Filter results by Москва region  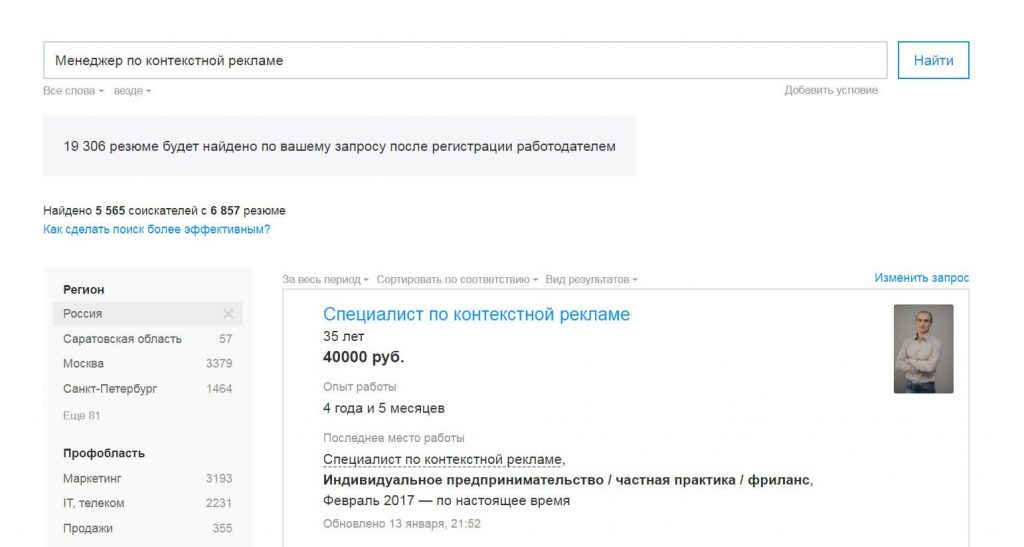83,364
